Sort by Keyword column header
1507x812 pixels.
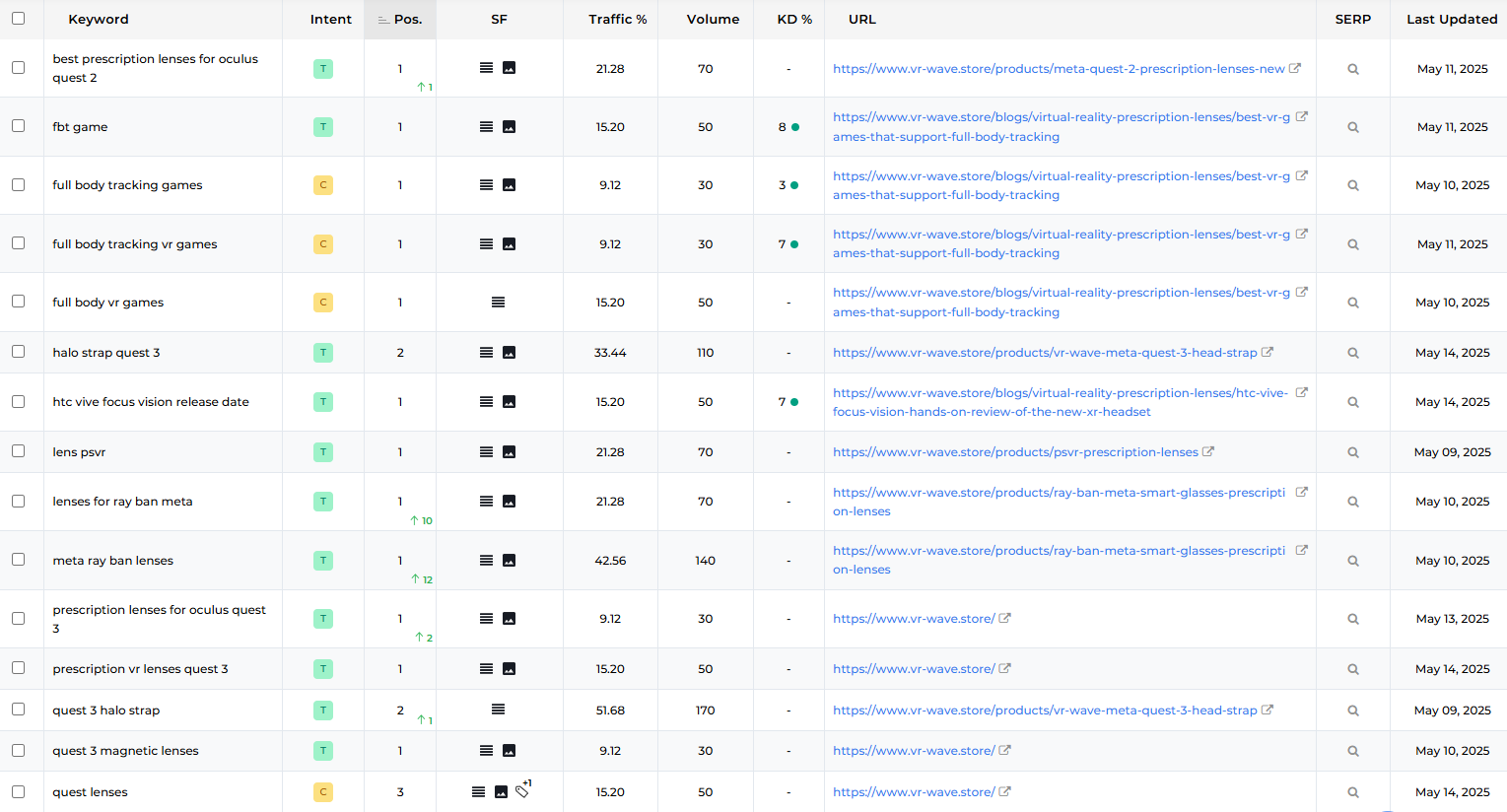click(x=99, y=20)
